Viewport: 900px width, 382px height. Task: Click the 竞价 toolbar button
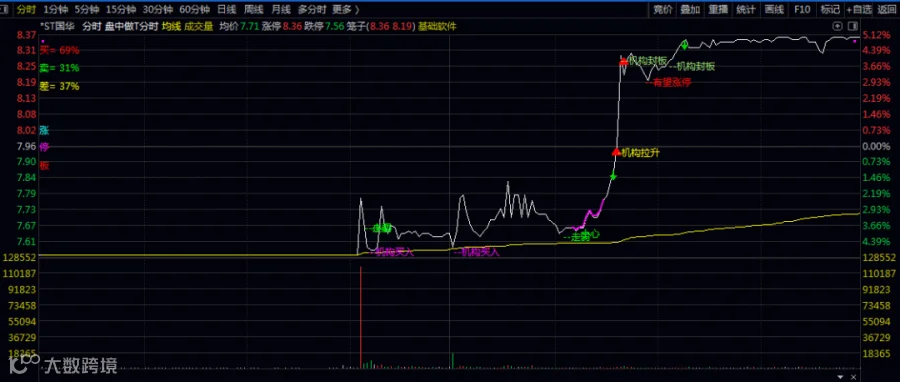point(663,9)
